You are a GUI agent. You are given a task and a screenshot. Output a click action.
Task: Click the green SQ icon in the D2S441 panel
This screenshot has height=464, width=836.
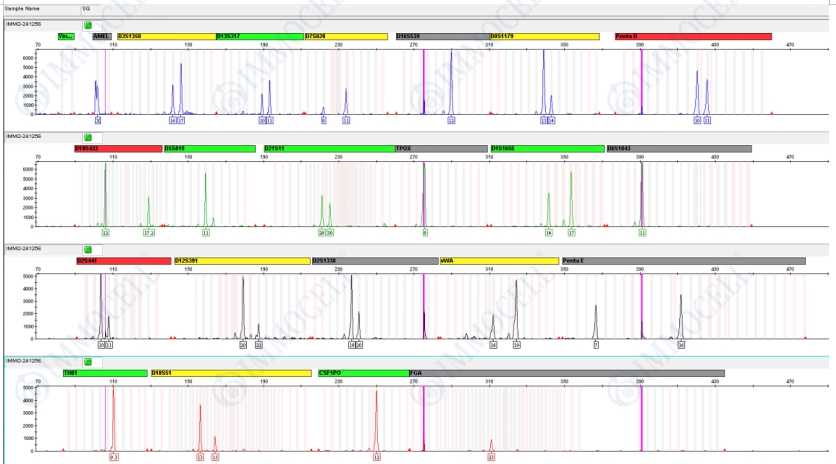click(87, 248)
